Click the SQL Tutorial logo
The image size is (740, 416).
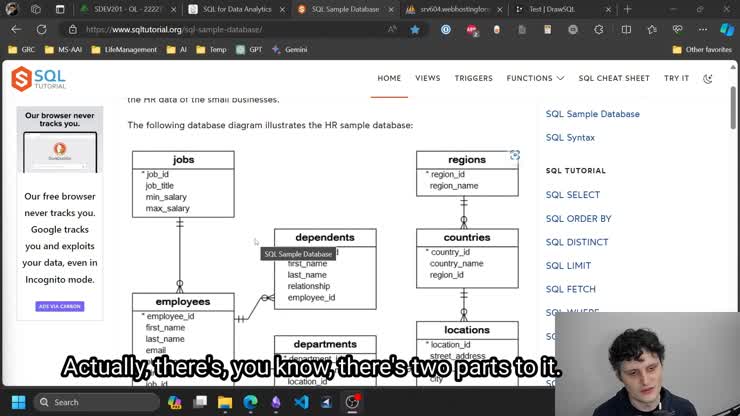pyautogui.click(x=39, y=79)
